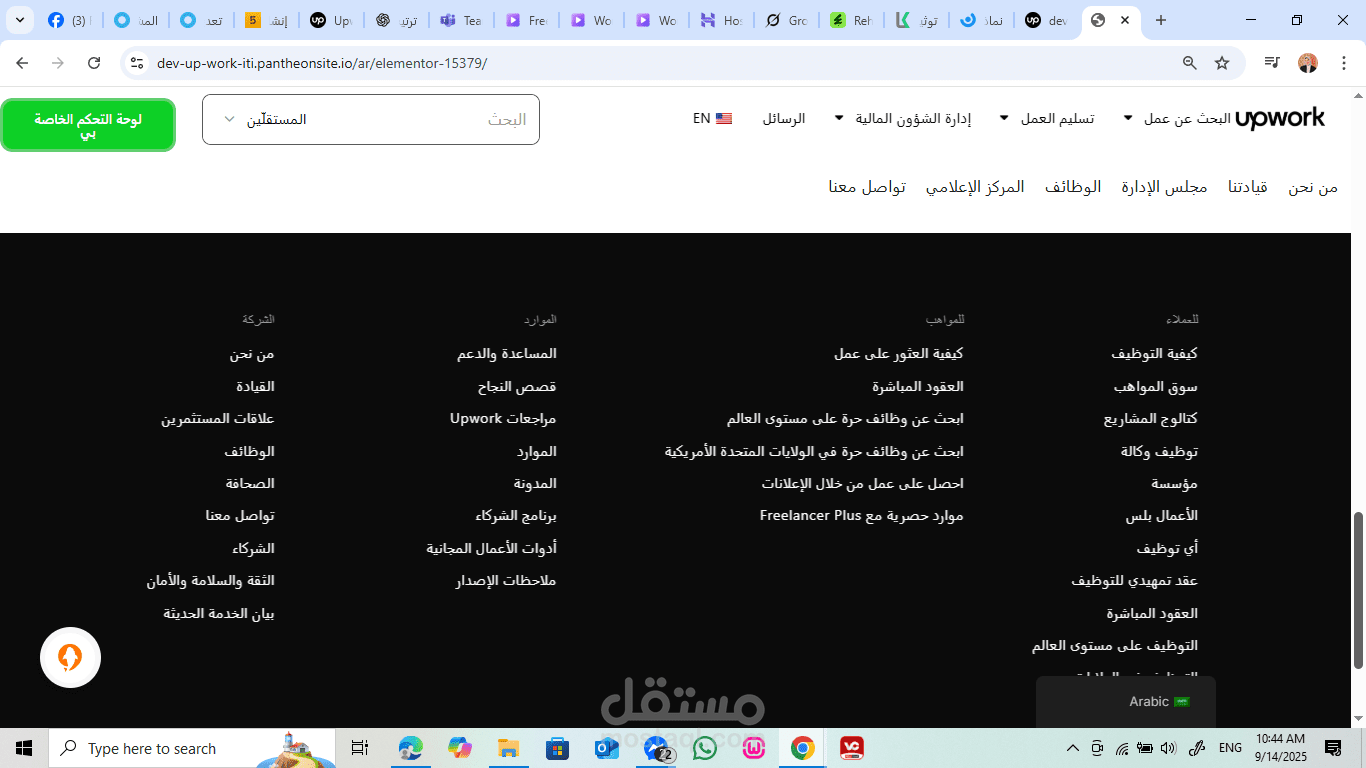Image resolution: width=1366 pixels, height=768 pixels.
Task: Open المركز الإعلامي in sub navigation
Action: coord(975,187)
